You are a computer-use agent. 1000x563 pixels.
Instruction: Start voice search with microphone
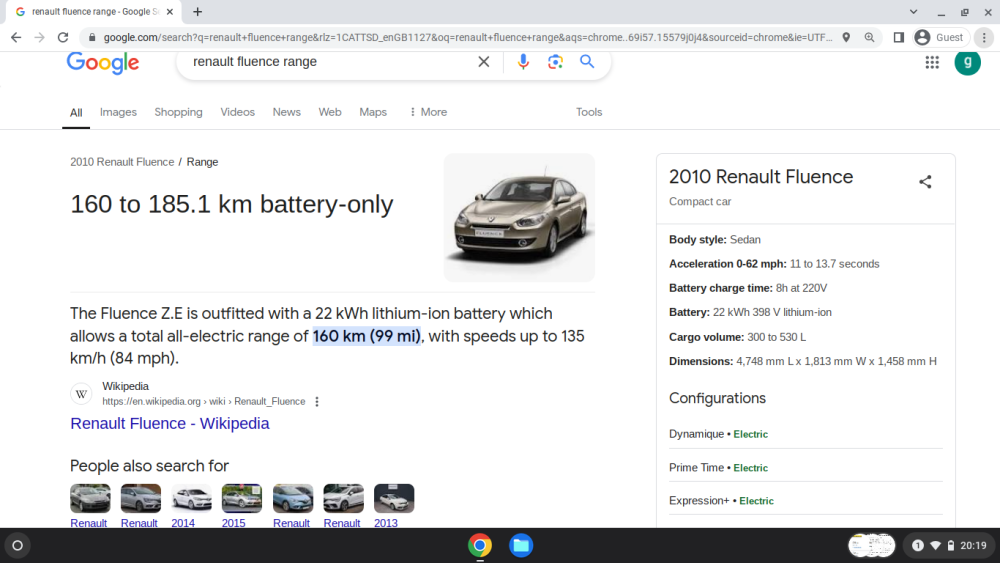click(x=523, y=62)
